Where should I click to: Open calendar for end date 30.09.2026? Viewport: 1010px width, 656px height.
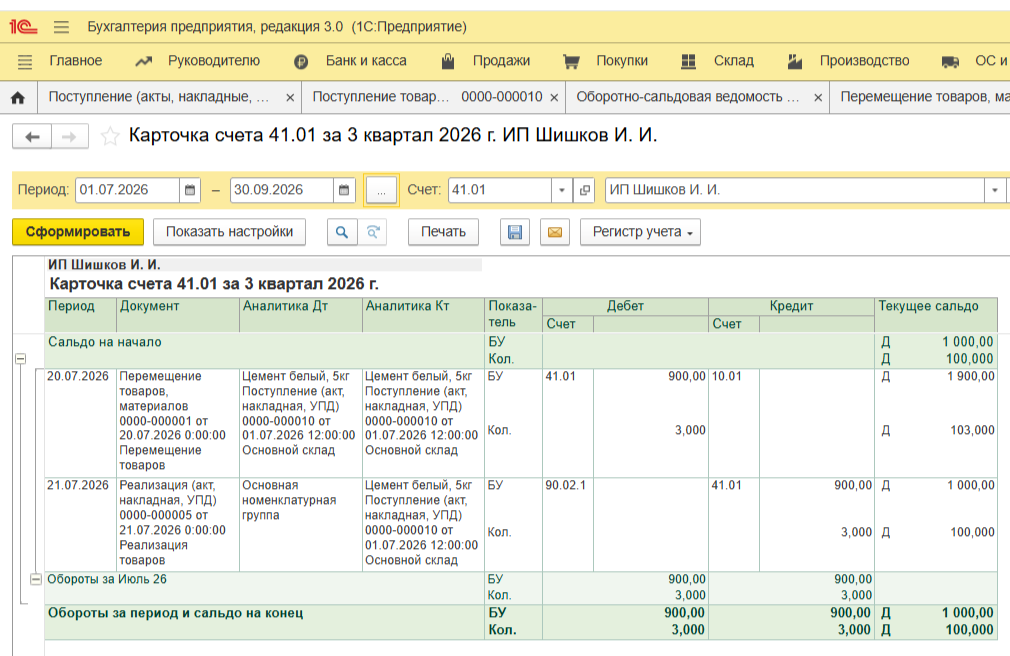coord(344,190)
